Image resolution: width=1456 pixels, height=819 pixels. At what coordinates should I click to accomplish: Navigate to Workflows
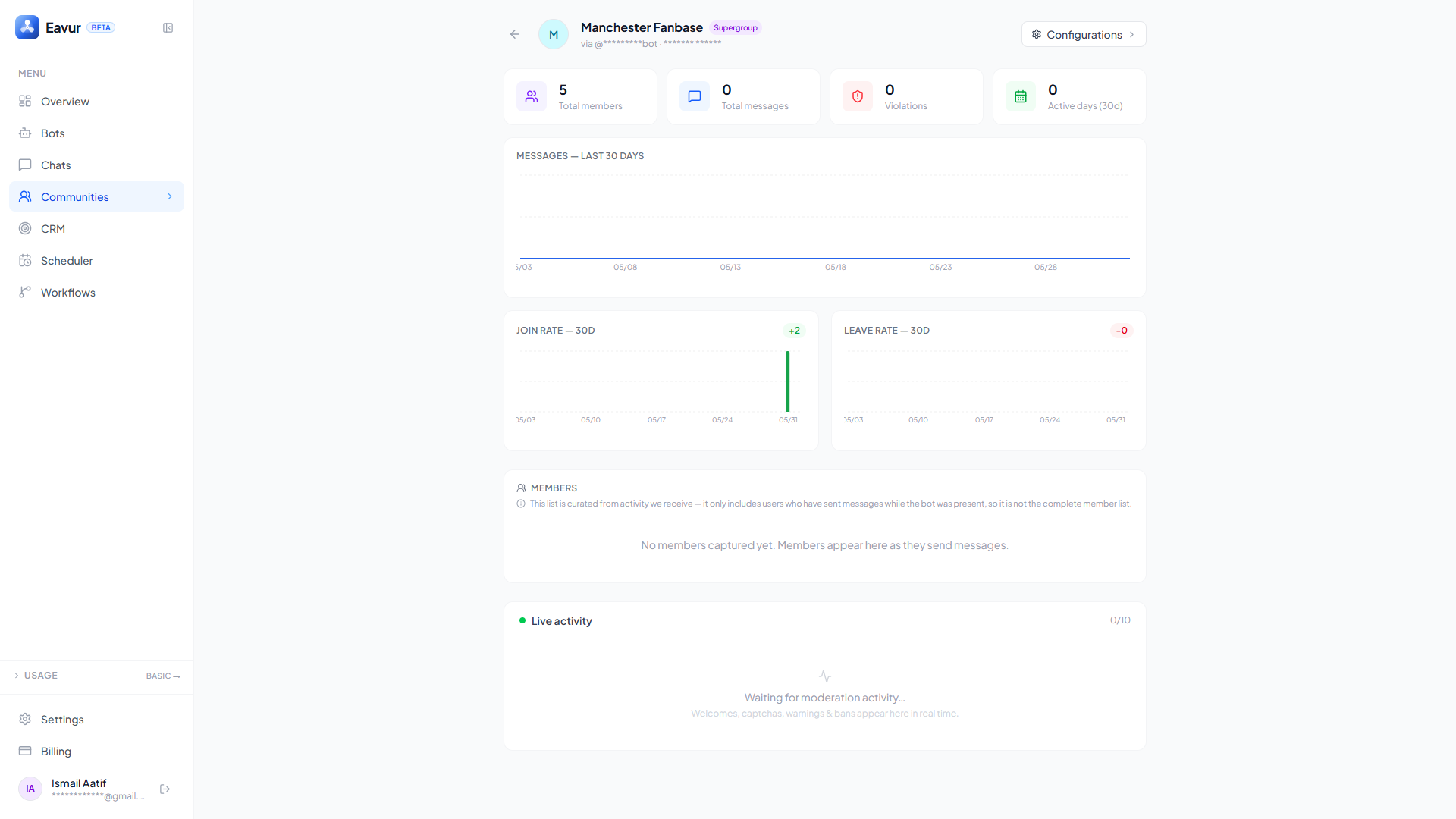(x=96, y=293)
